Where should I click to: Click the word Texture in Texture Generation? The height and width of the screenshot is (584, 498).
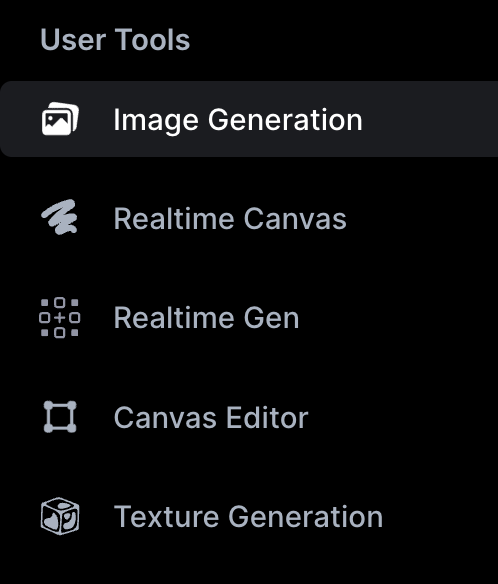click(166, 517)
